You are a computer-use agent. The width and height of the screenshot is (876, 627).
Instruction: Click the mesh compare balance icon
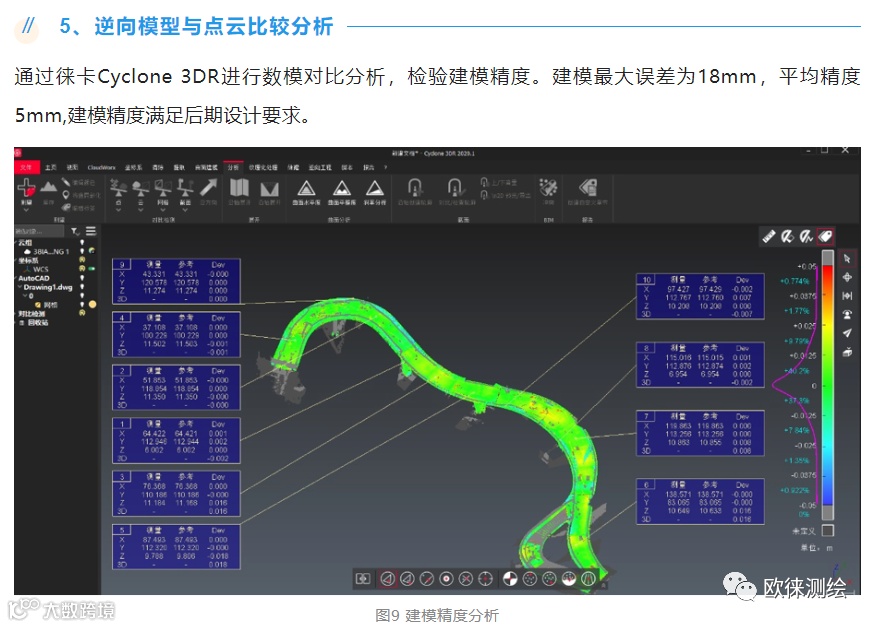[163, 188]
